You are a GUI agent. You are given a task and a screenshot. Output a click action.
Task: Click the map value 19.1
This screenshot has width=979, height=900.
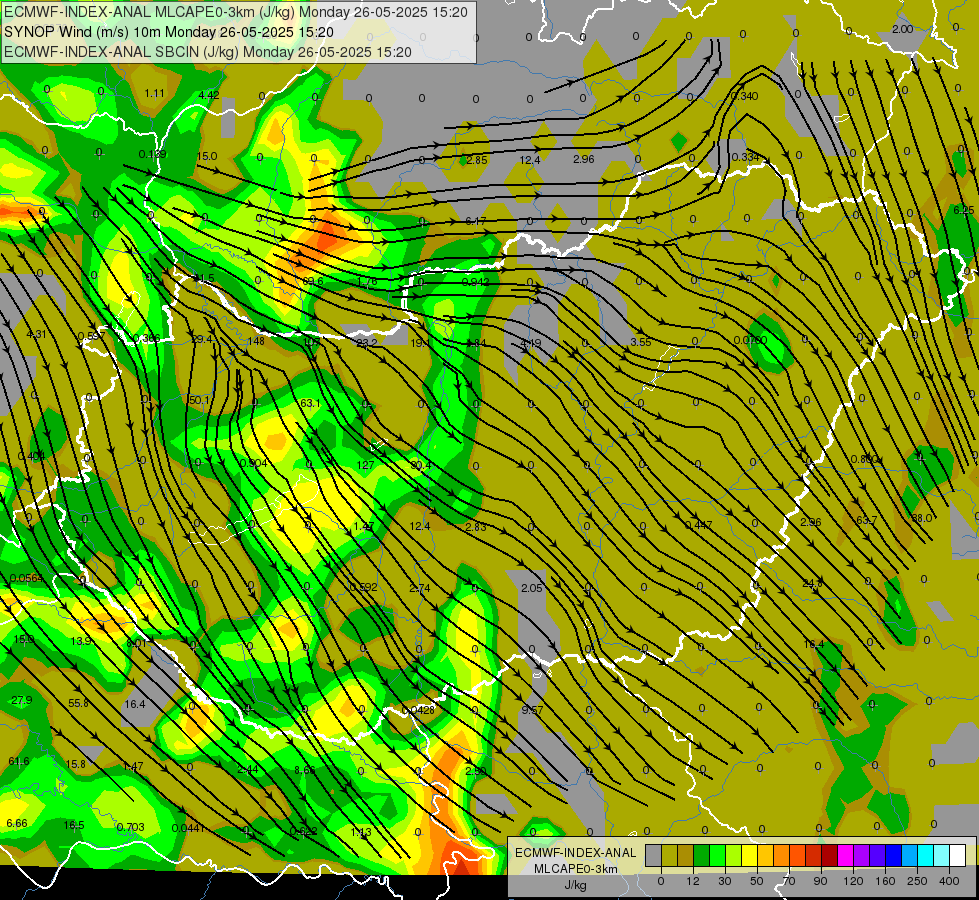pos(420,343)
